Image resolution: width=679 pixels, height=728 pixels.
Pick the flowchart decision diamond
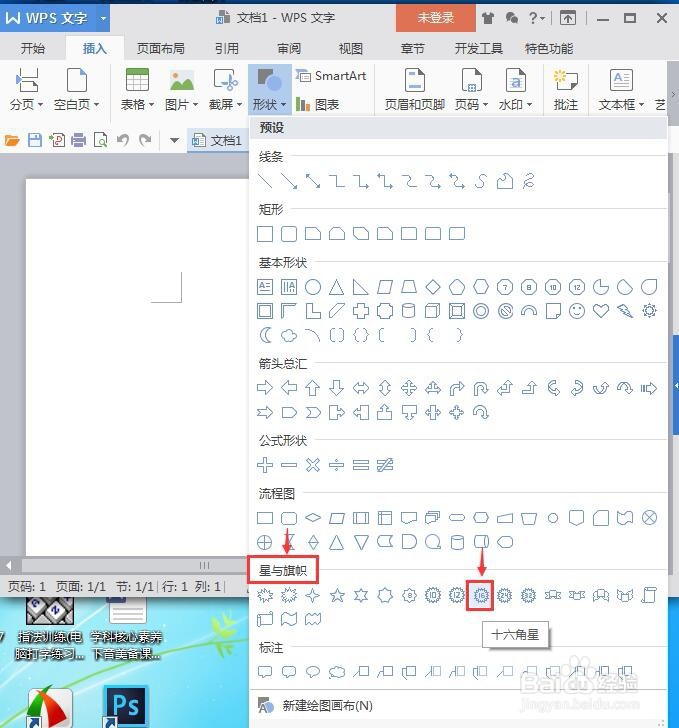click(x=313, y=517)
